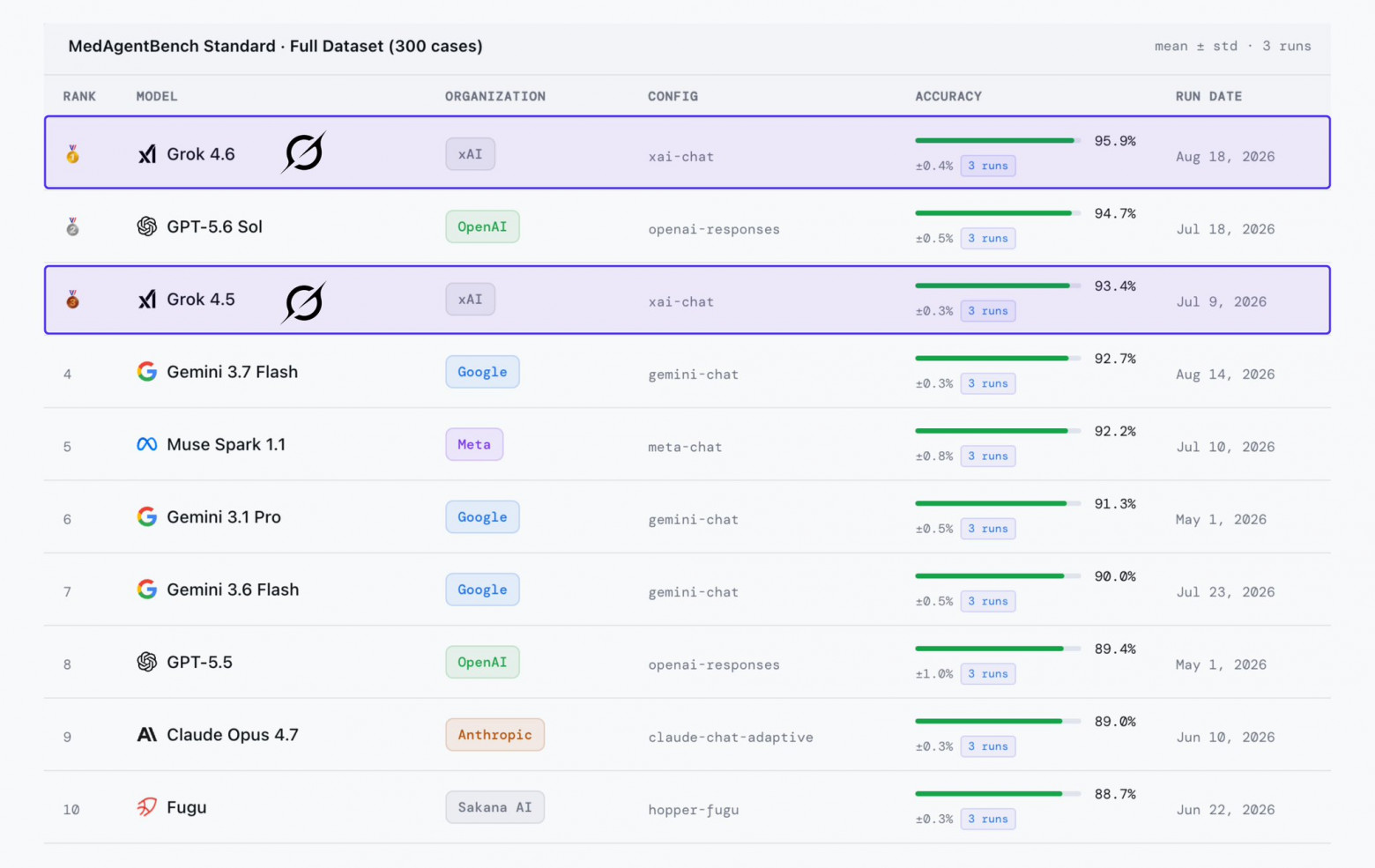This screenshot has height=868, width=1375.
Task: Click the 95.9% accuracy value
Action: tap(1115, 141)
